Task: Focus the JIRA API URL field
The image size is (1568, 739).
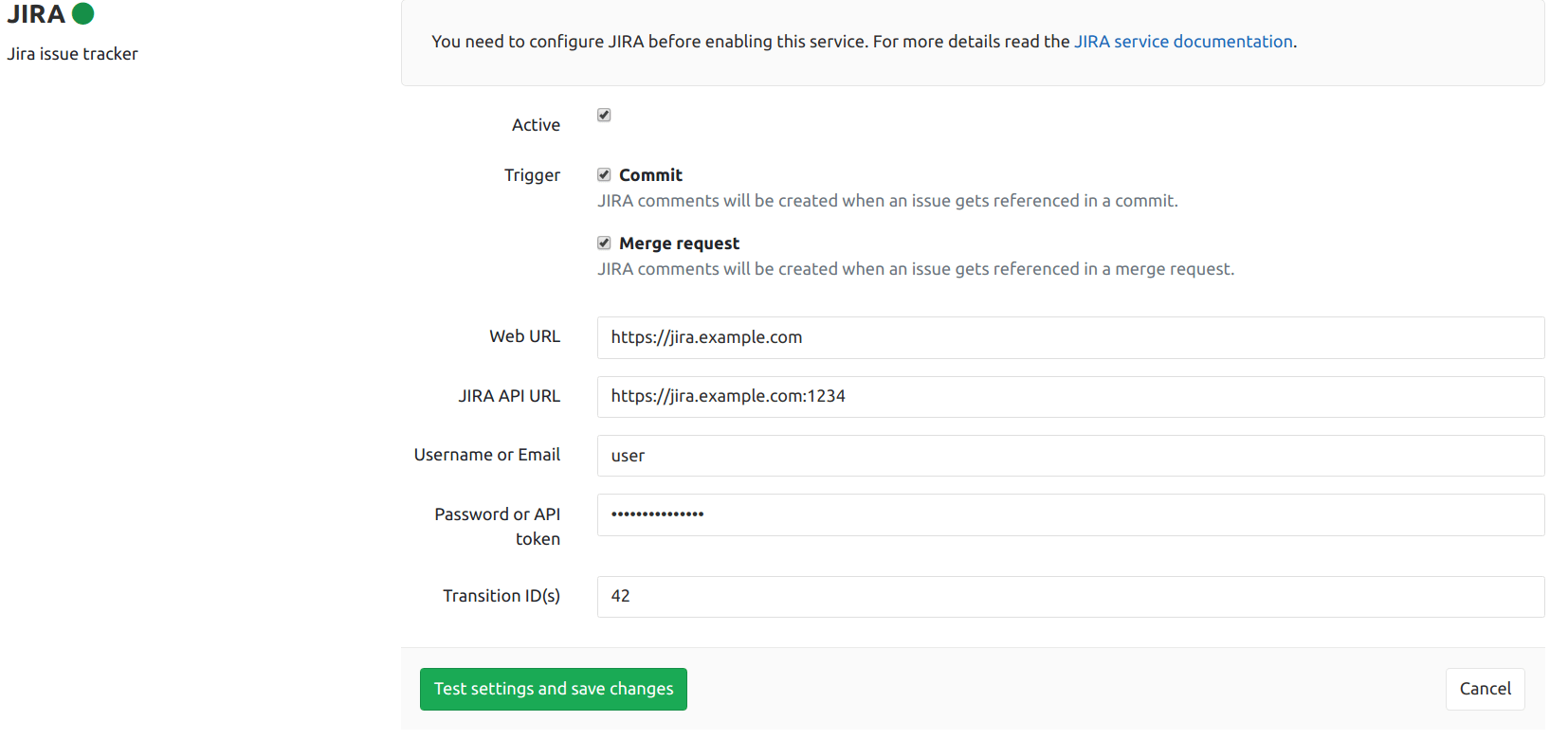Action: pyautogui.click(x=1069, y=396)
